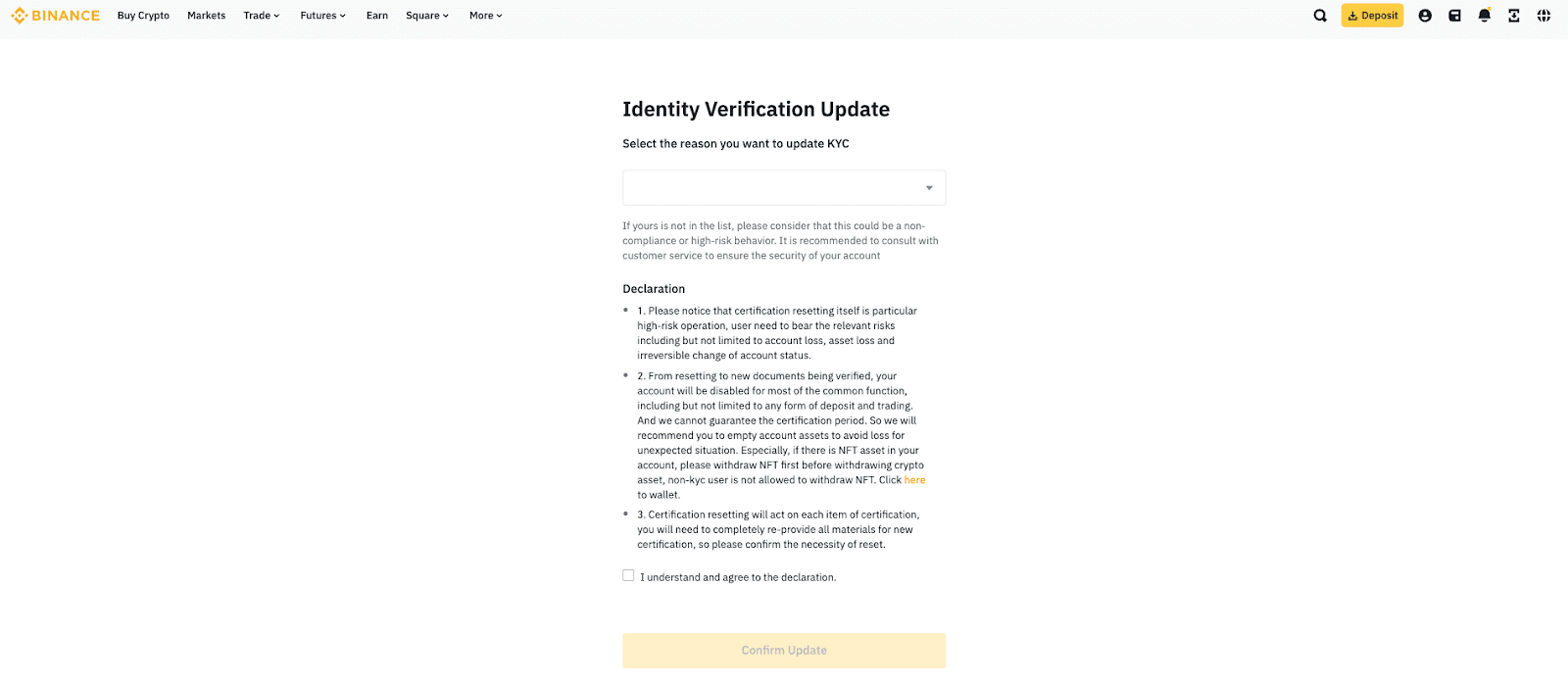This screenshot has height=684, width=1568.
Task: Expand the Futures menu
Action: click(322, 16)
